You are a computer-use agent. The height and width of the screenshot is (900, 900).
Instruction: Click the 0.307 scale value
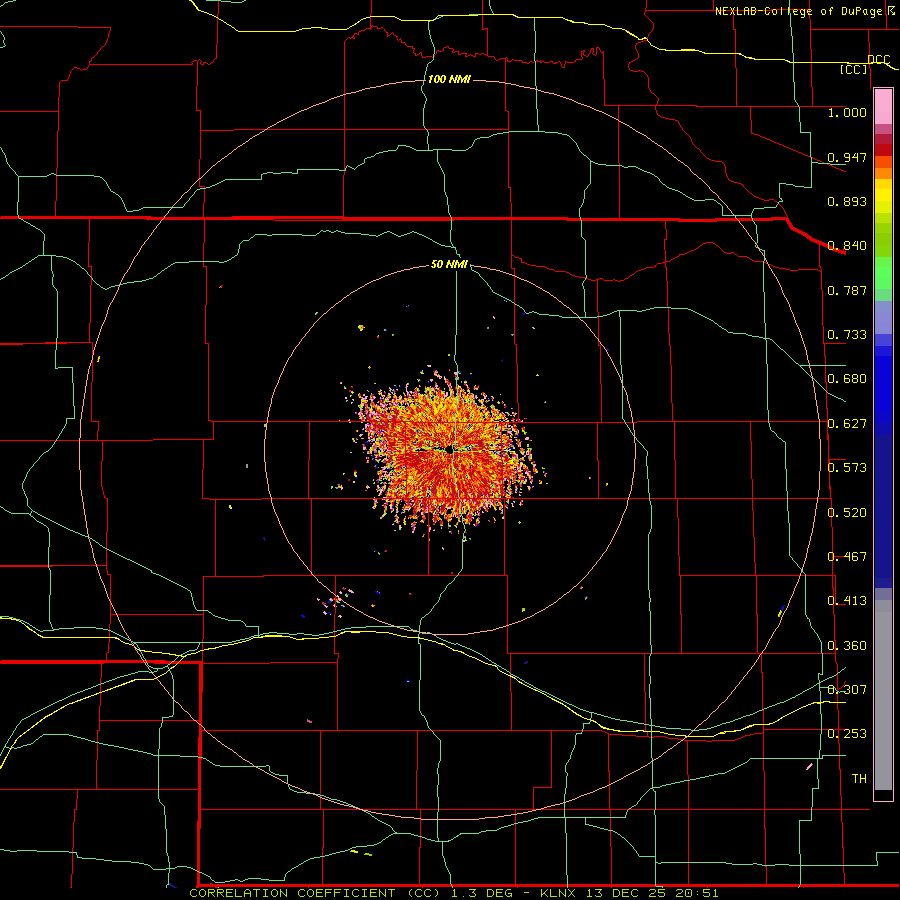847,690
